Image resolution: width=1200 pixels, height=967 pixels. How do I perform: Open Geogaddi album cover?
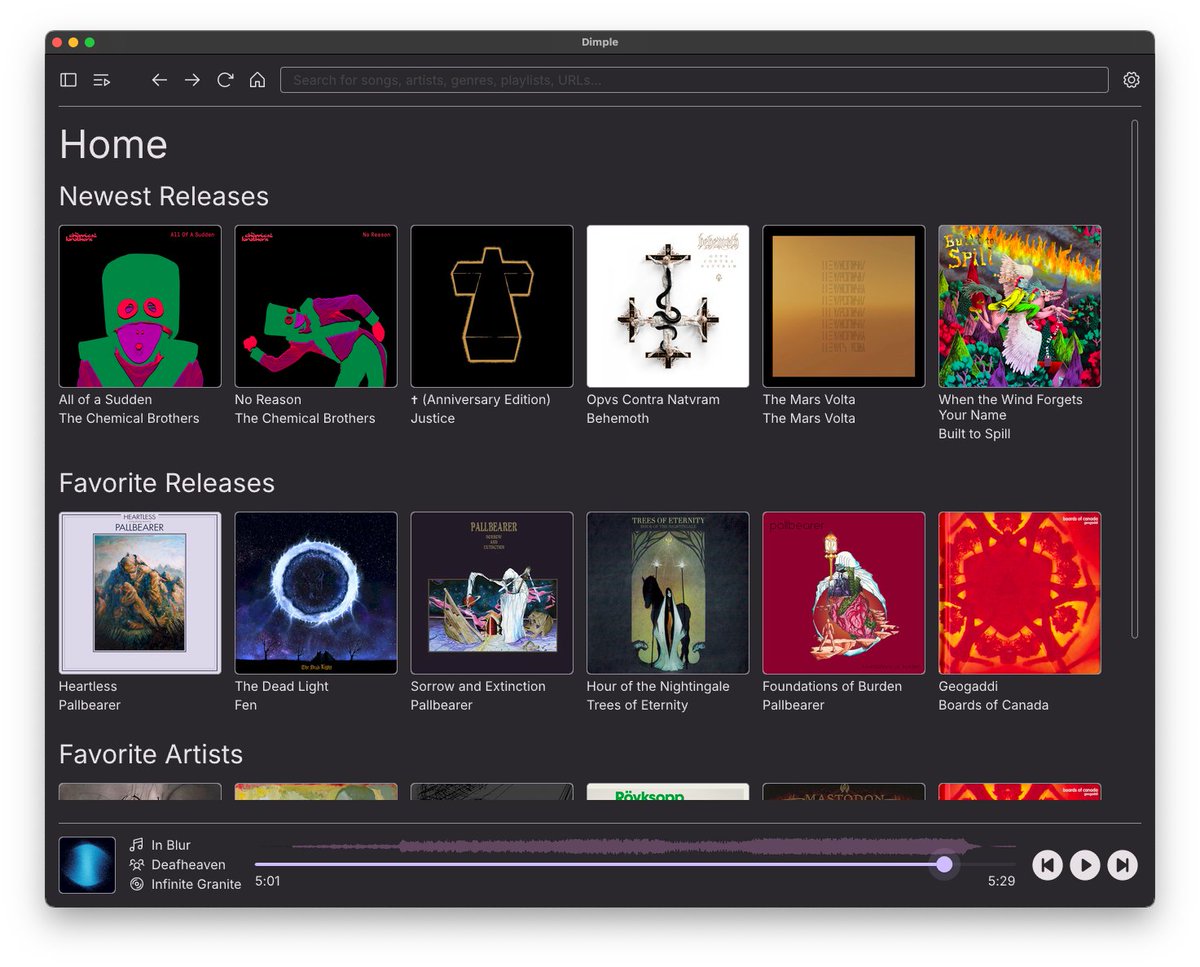pyautogui.click(x=1020, y=593)
